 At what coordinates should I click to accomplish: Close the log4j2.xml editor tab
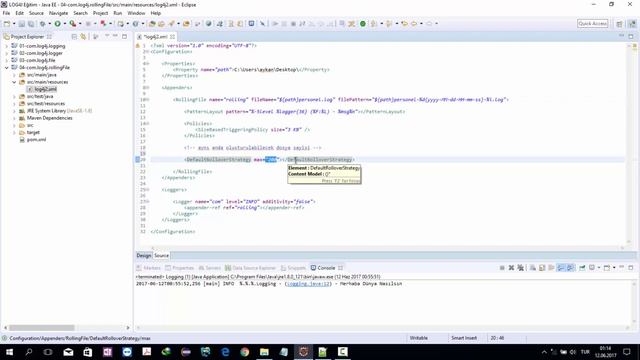173,37
